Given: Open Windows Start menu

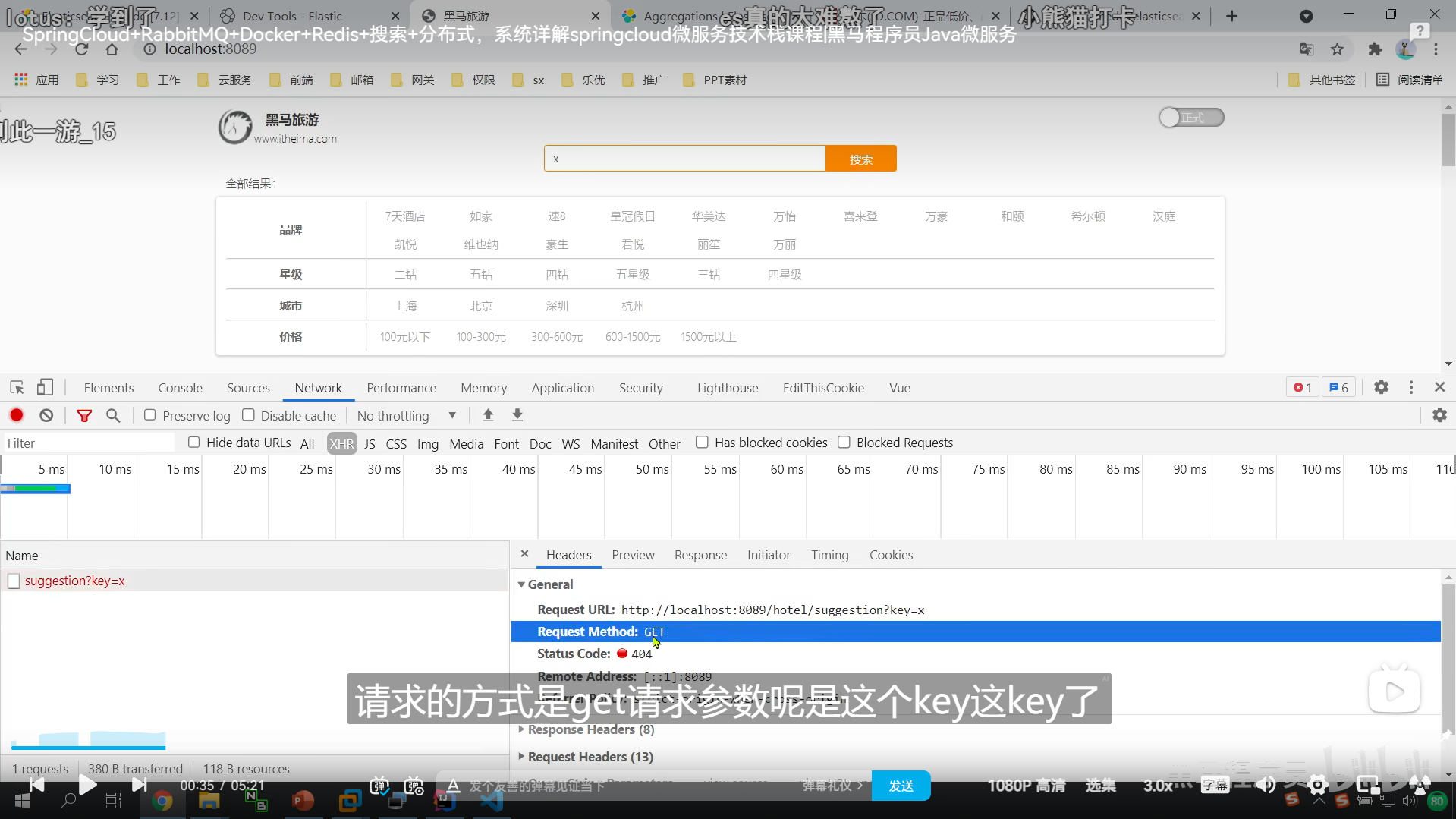Looking at the screenshot, I should pos(23,801).
